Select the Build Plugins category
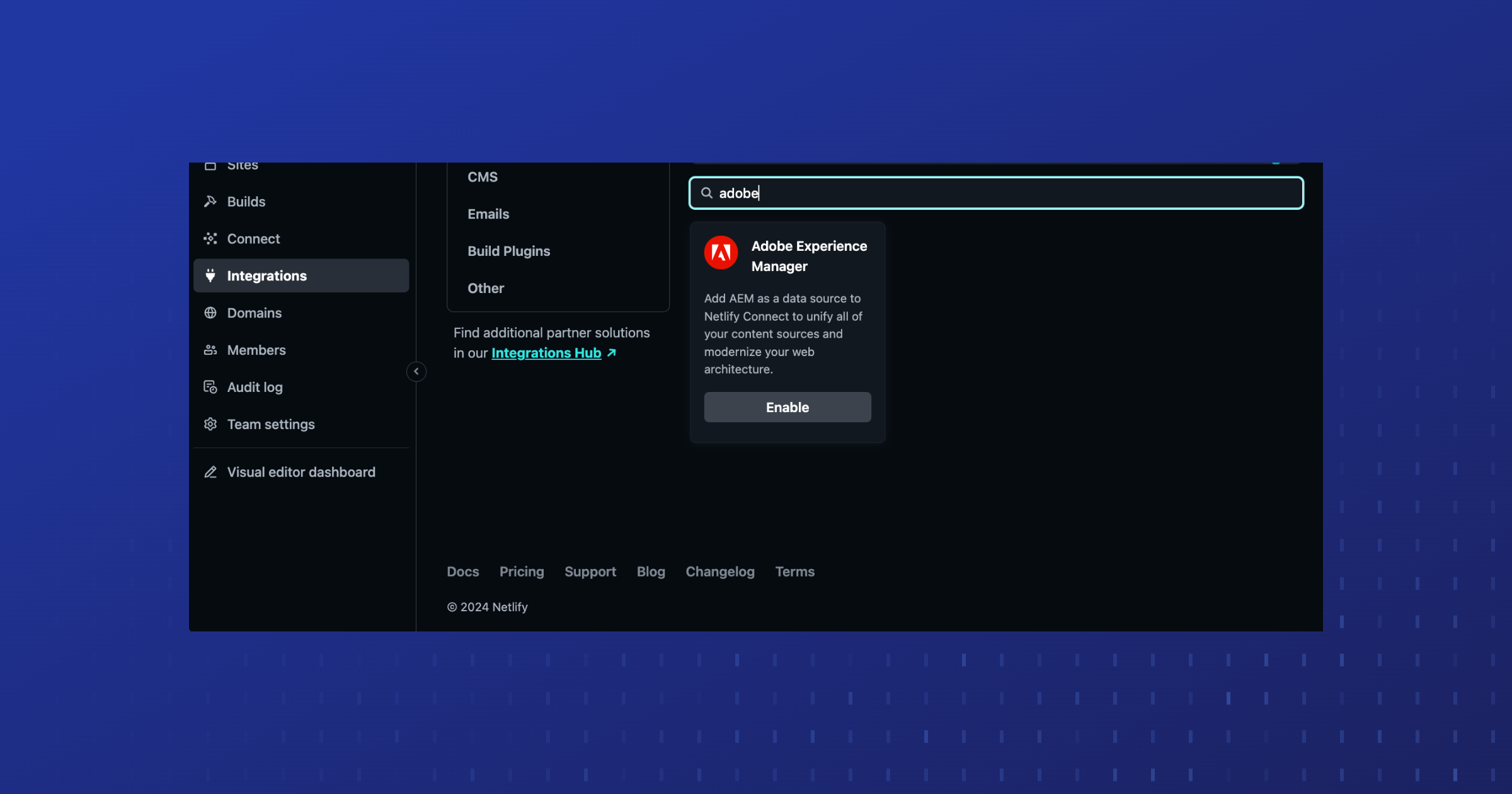 (508, 251)
